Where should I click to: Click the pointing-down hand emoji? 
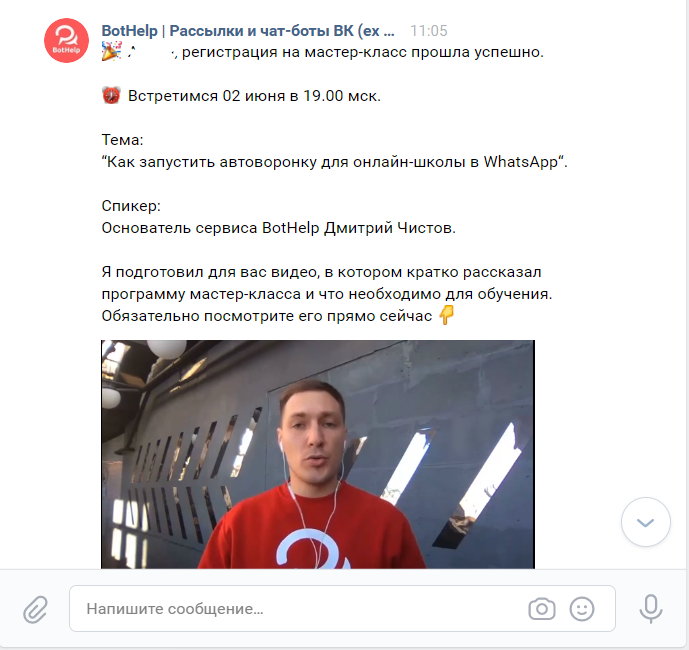pos(446,315)
